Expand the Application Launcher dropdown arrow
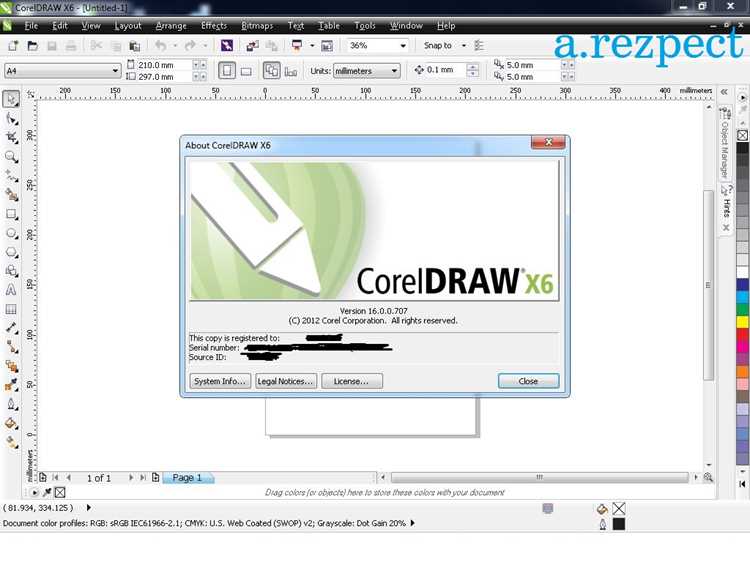750x562 pixels. [312, 46]
